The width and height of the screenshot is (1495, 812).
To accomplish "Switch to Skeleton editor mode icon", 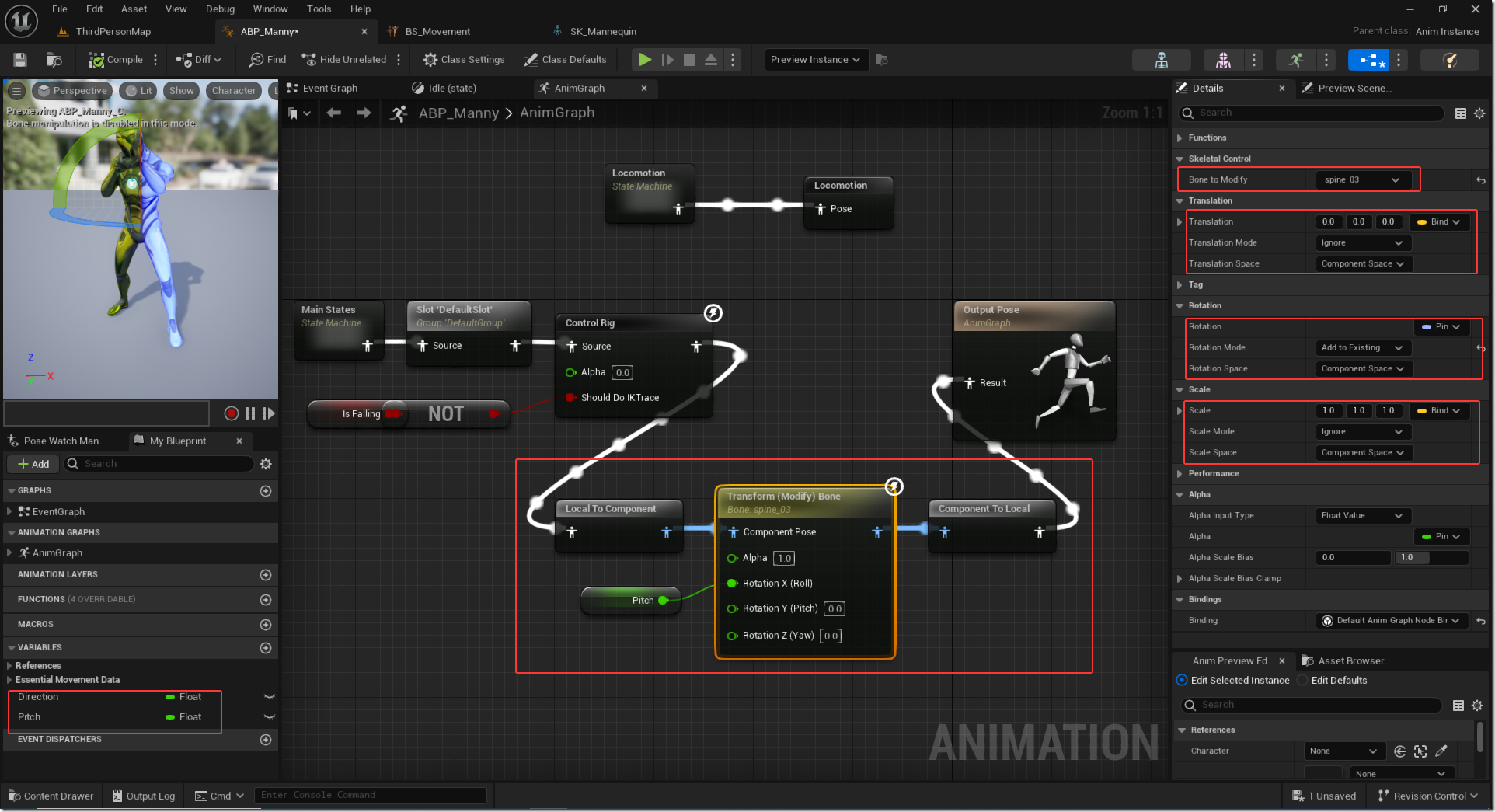I will click(1162, 60).
